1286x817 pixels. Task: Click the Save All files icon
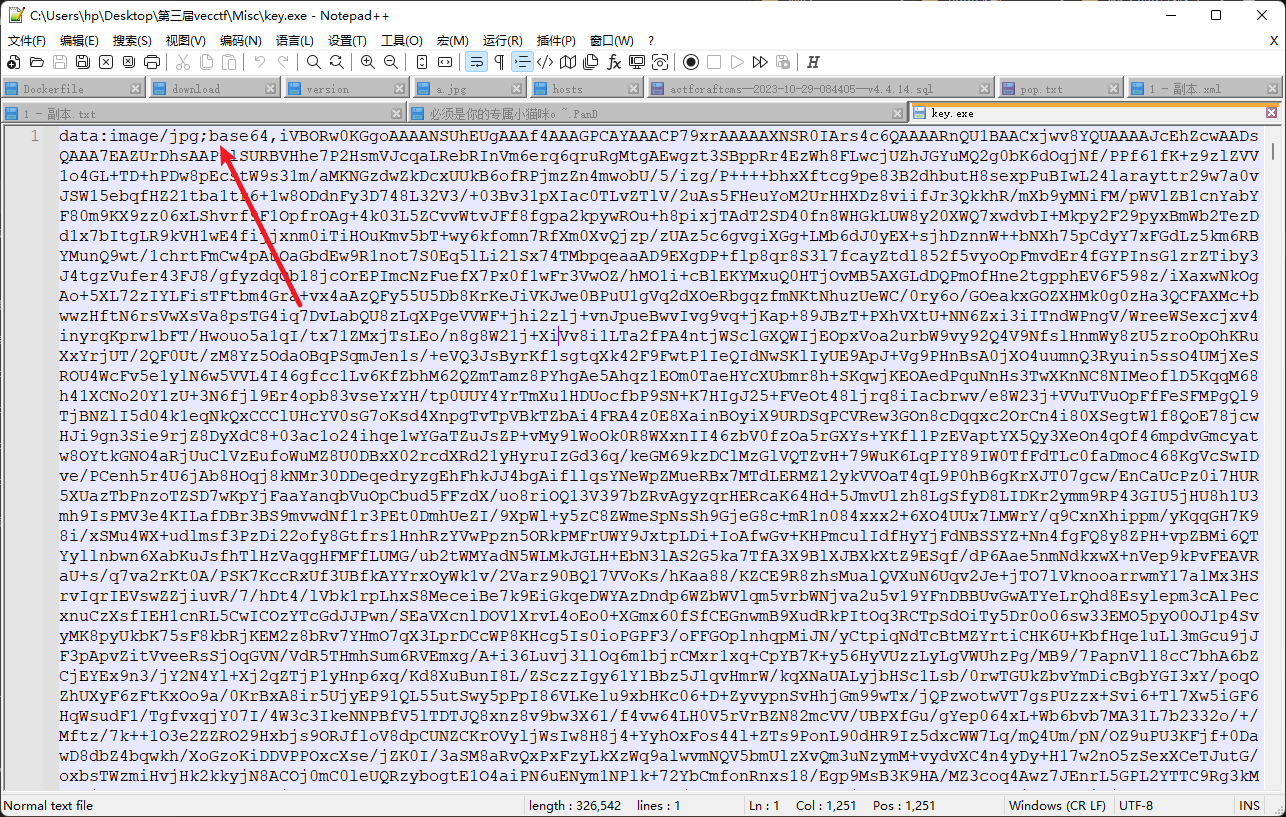coord(82,61)
